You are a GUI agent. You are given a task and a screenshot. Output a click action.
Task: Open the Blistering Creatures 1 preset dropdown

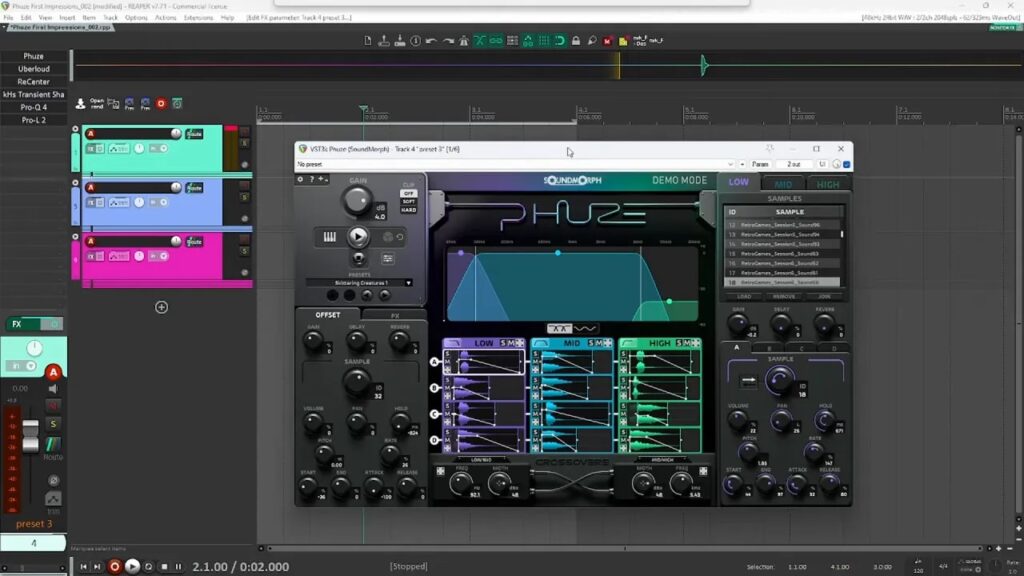359,283
